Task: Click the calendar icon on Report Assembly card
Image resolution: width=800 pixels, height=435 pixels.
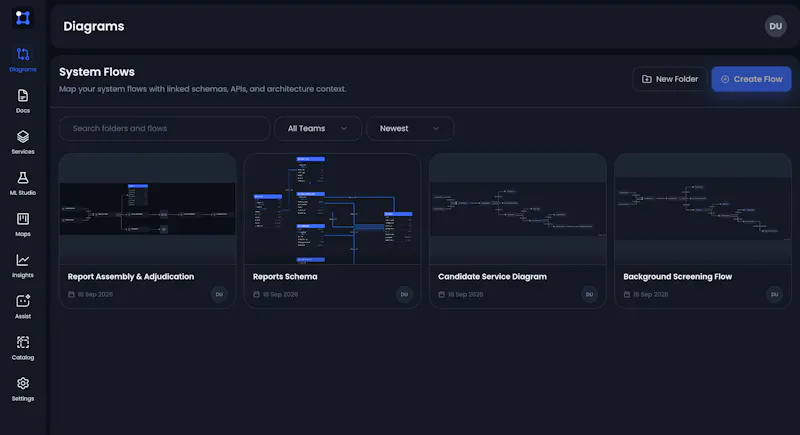Action: click(71, 294)
